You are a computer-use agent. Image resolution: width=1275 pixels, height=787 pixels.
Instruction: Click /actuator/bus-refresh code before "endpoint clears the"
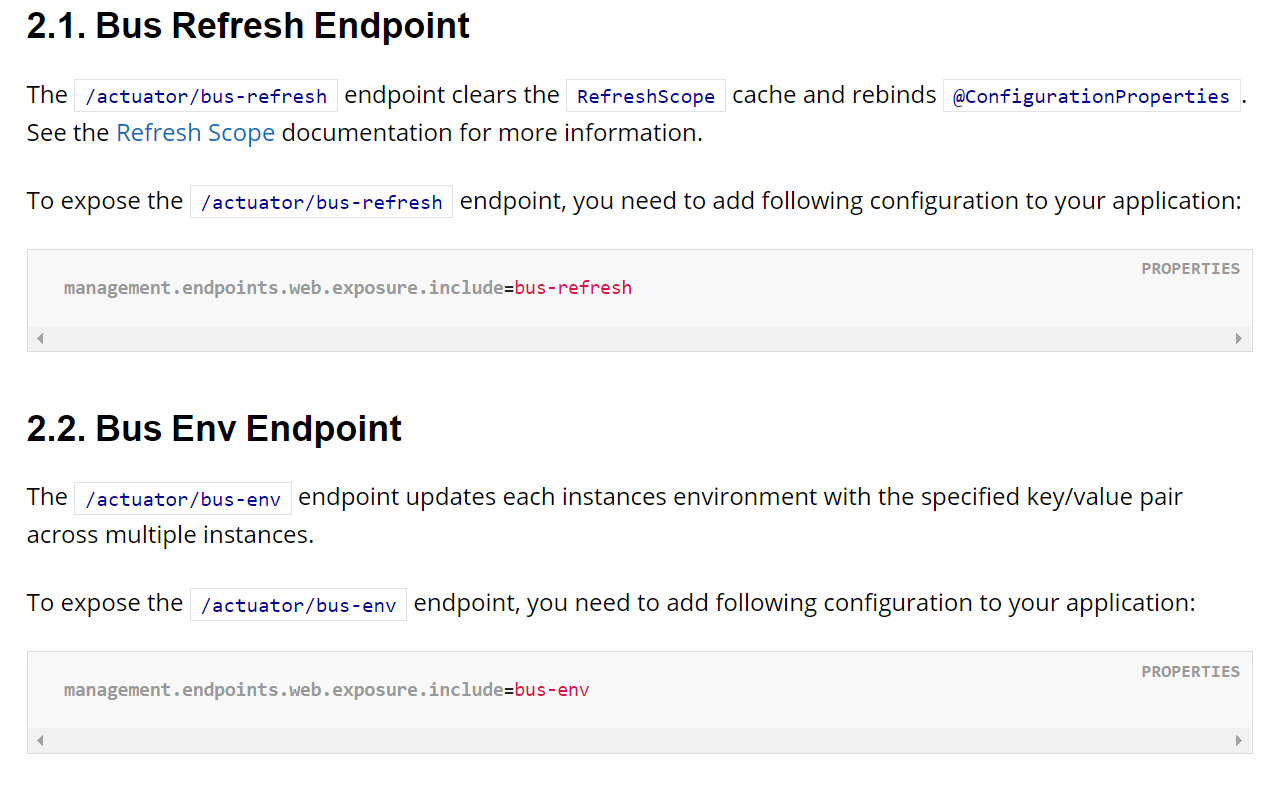point(206,97)
